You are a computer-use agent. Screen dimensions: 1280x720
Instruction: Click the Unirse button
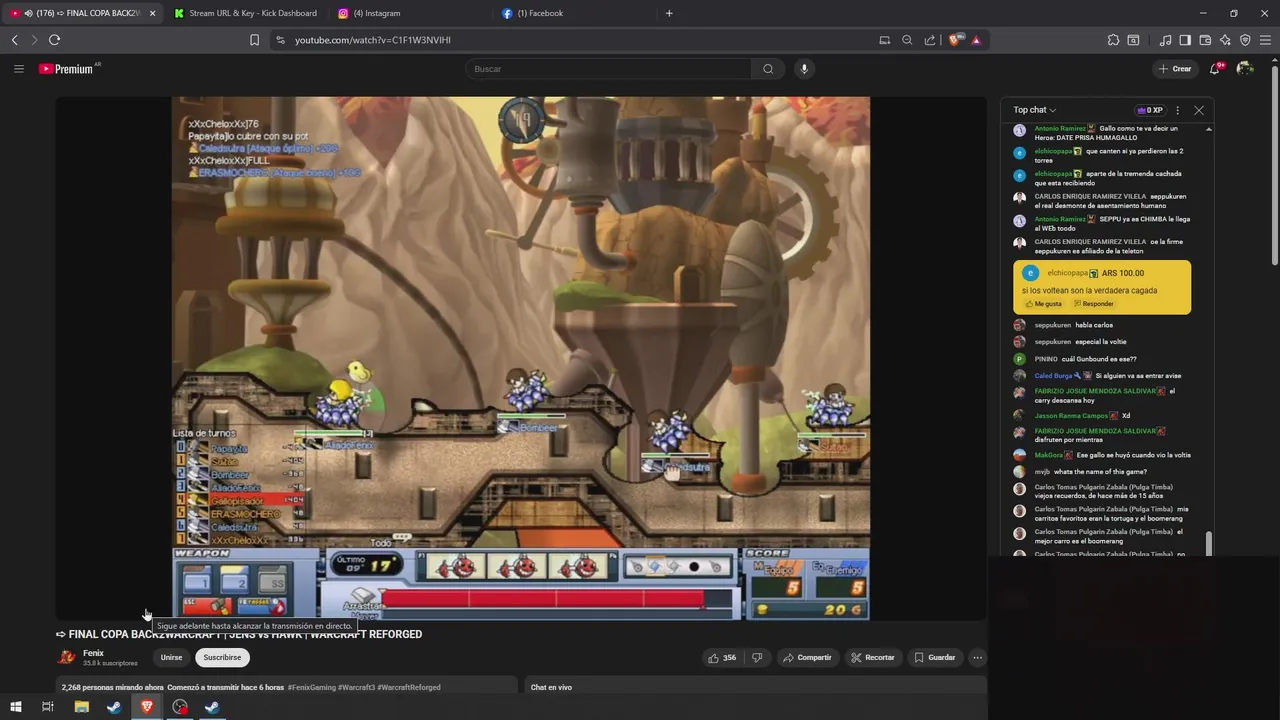(172, 657)
